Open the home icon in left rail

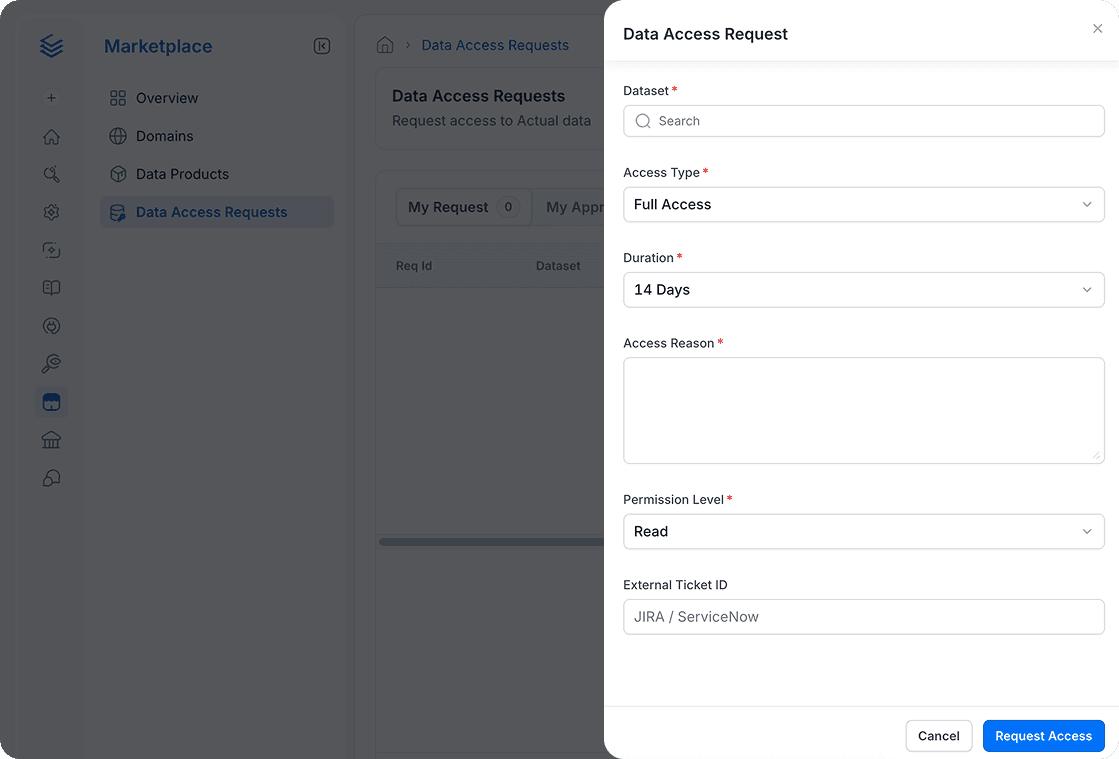pos(51,136)
